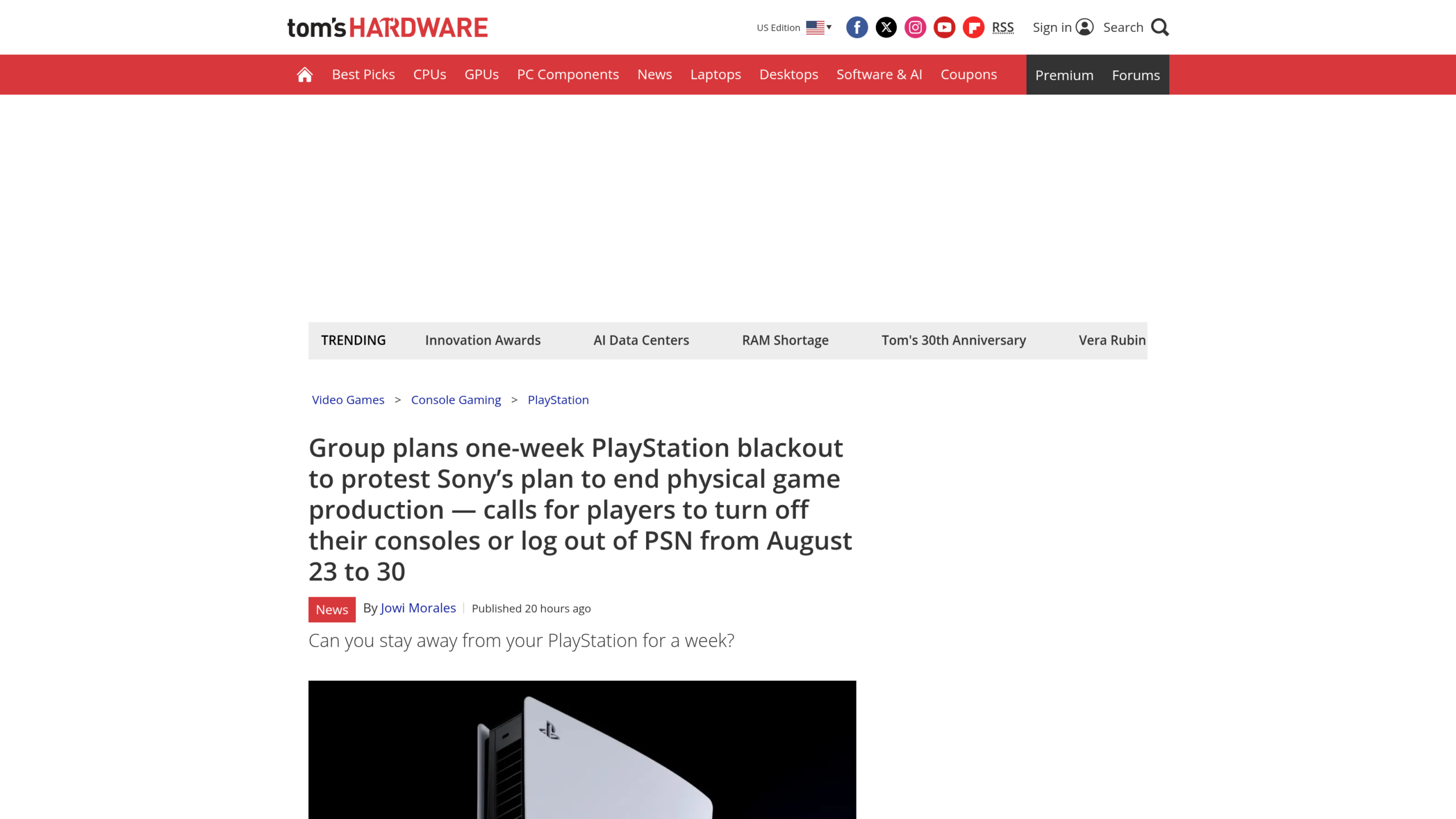This screenshot has width=1456, height=819.
Task: Open the Coupons menu item
Action: coord(969,75)
